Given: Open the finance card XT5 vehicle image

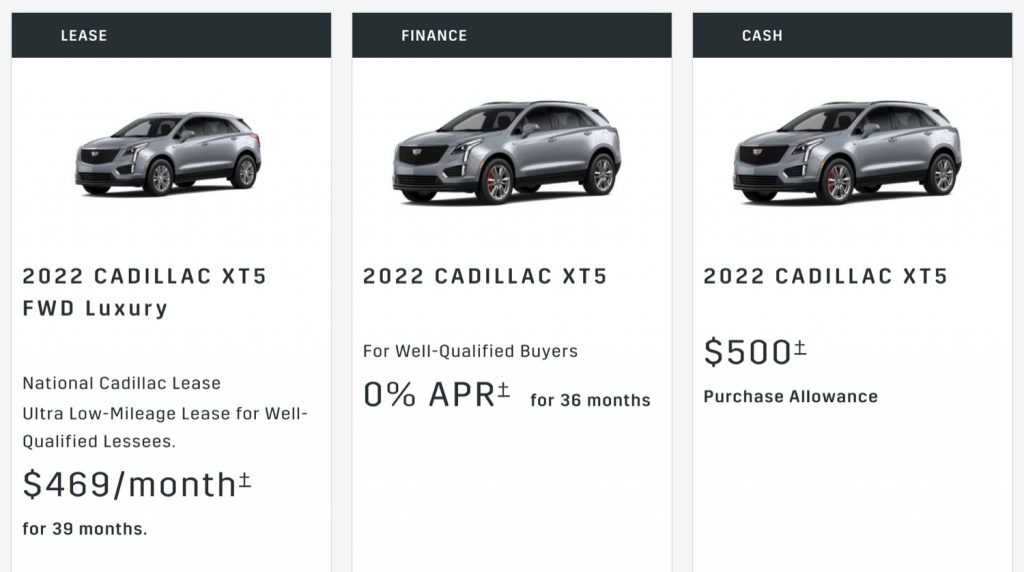Looking at the screenshot, I should (x=507, y=152).
